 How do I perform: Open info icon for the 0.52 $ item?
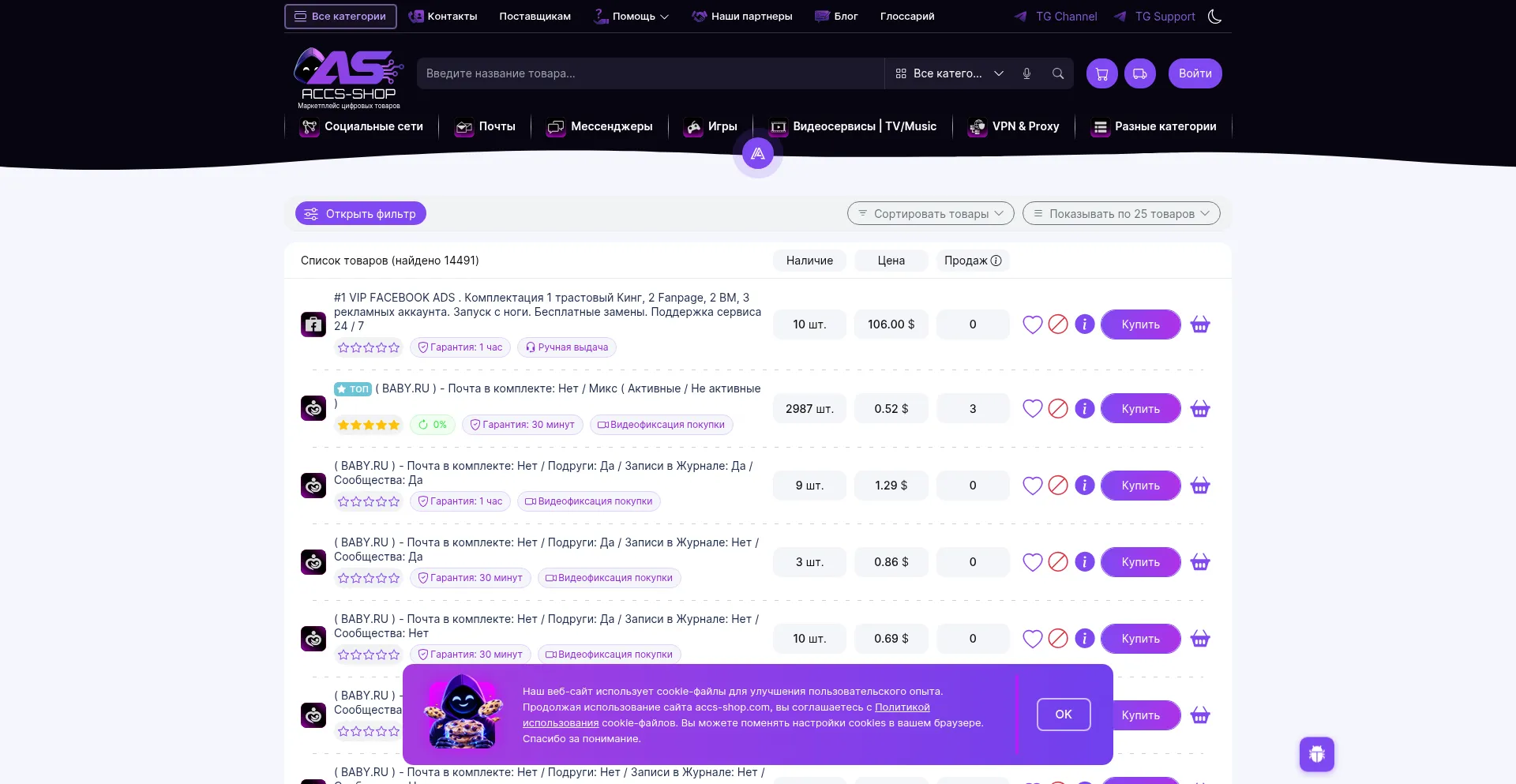pos(1085,409)
